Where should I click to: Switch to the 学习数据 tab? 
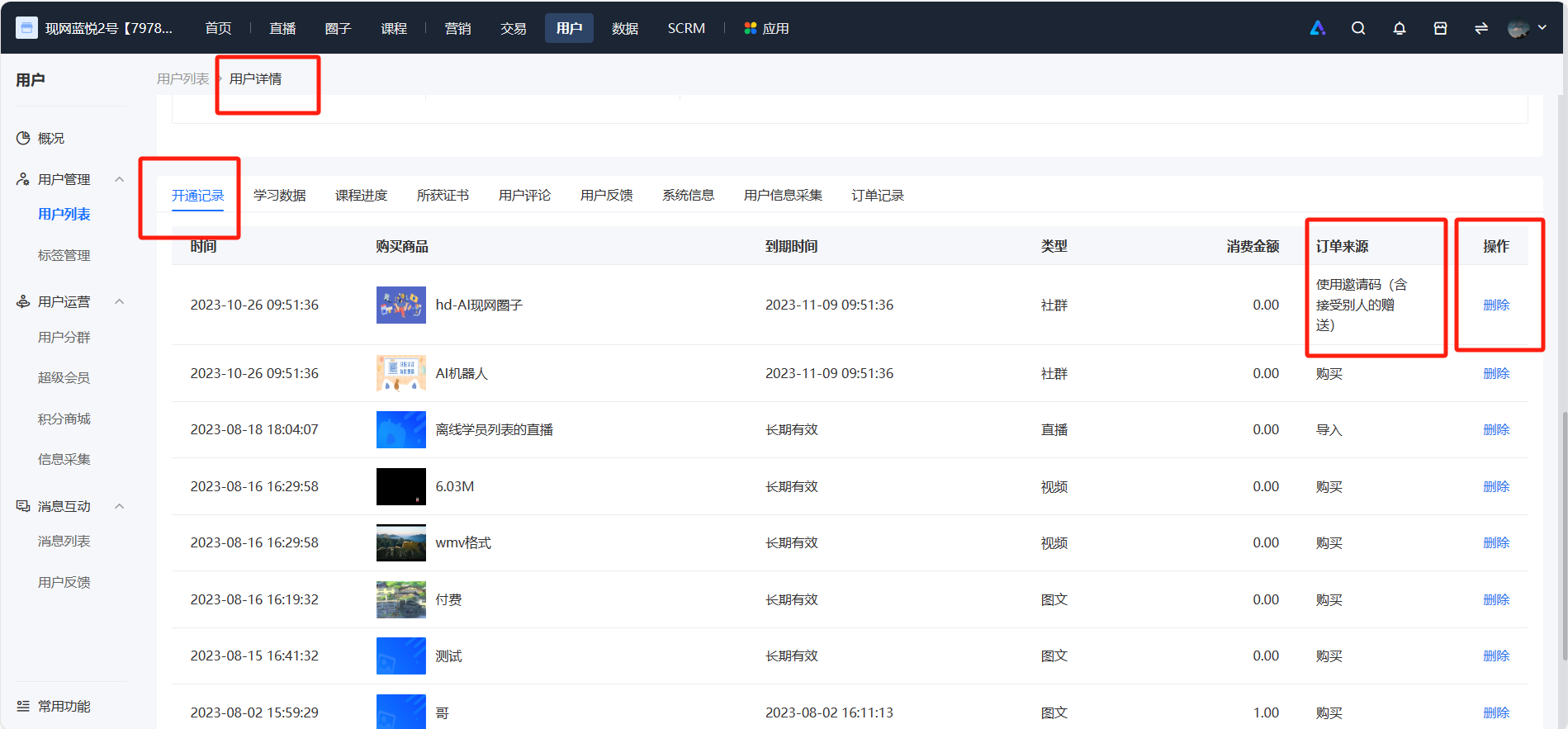coord(279,196)
